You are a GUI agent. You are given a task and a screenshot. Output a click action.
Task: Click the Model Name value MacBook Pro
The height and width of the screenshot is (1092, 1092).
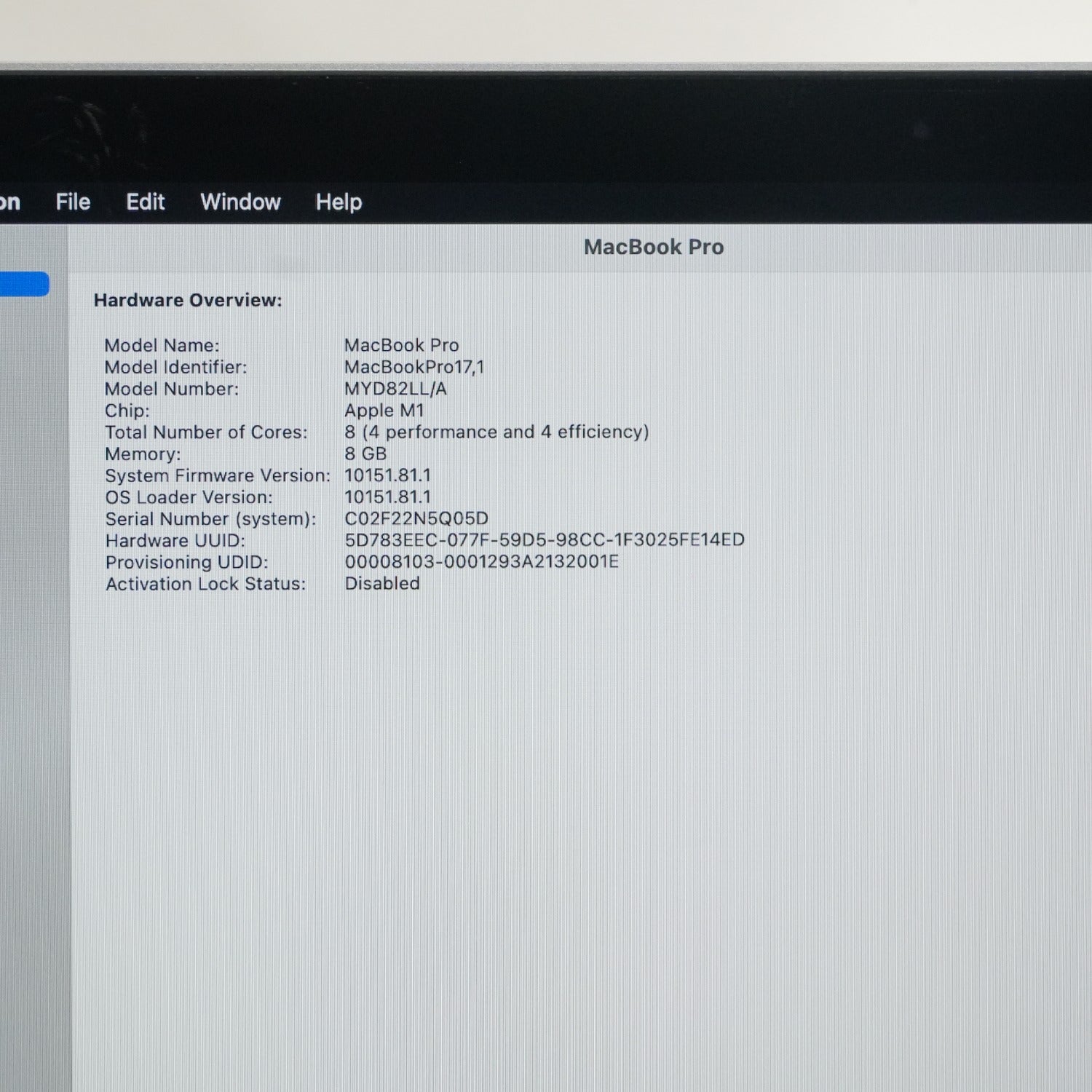(x=402, y=345)
